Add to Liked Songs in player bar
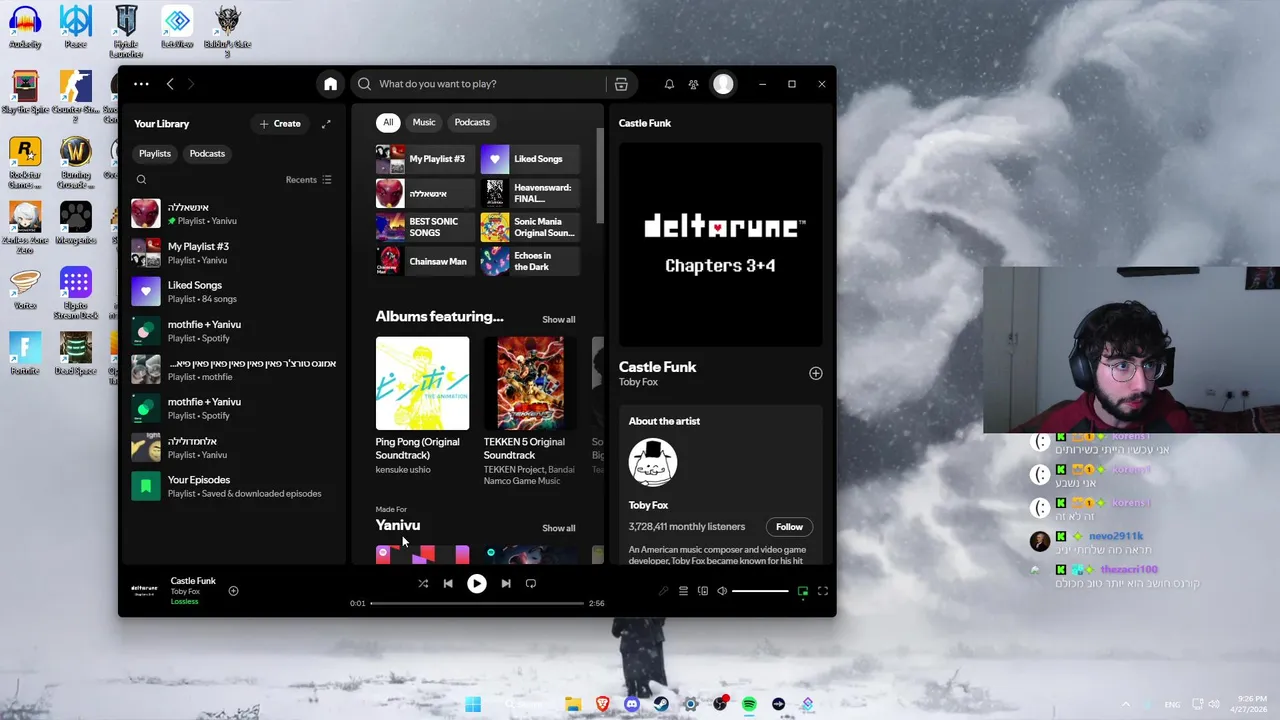Screen dimensions: 1280x720 (x=233, y=591)
